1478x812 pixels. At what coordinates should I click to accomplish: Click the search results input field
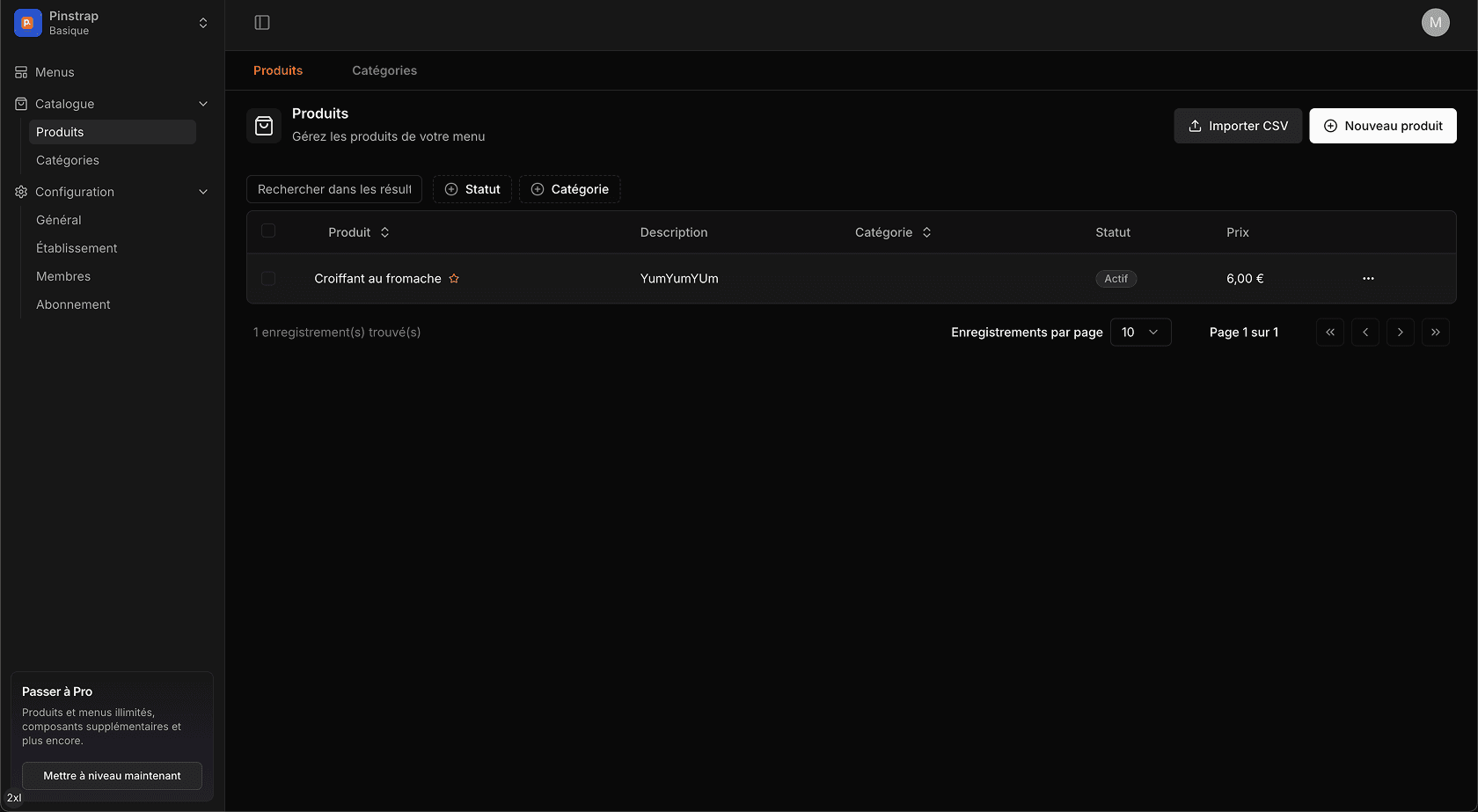334,189
